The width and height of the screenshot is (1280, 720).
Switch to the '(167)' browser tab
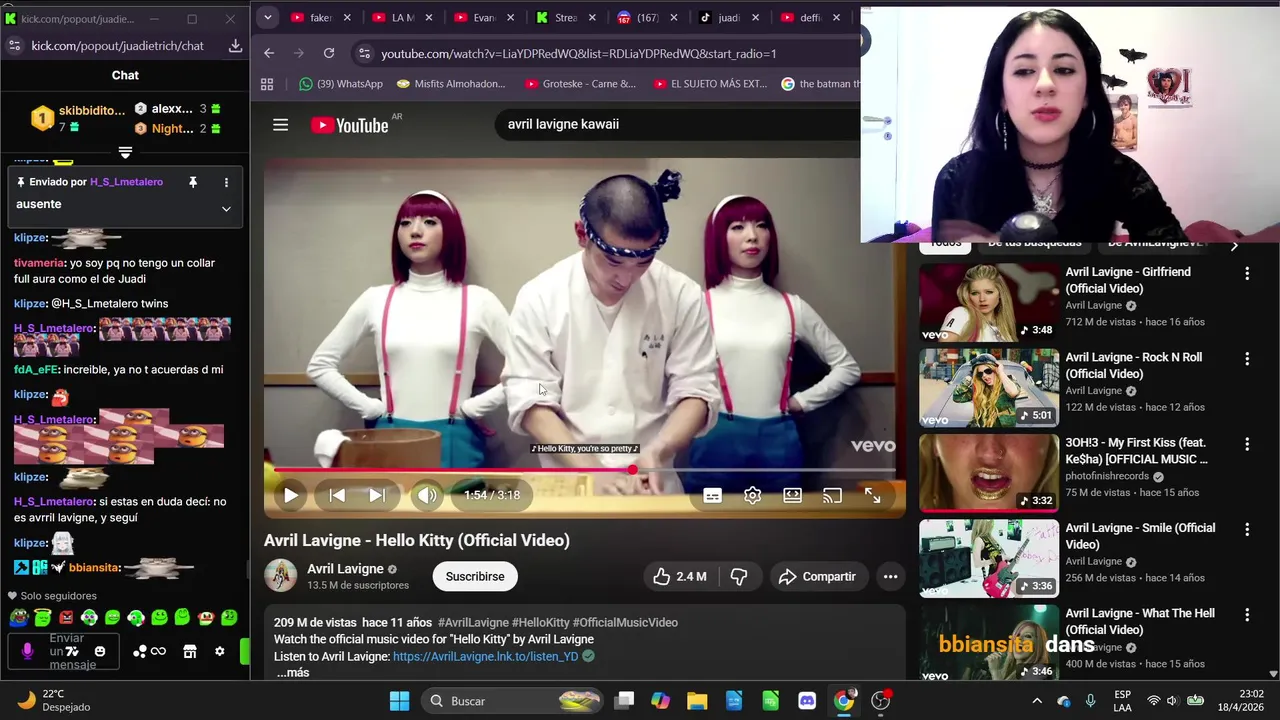[x=647, y=17]
